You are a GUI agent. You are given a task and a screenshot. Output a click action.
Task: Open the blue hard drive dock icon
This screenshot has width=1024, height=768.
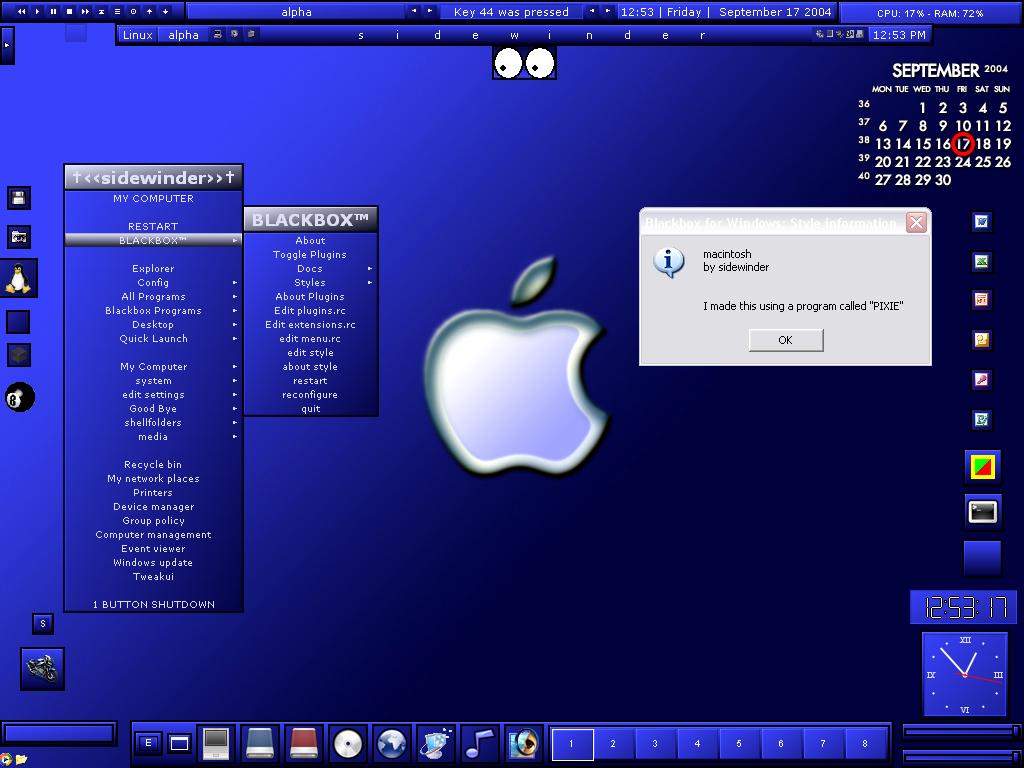(260, 743)
